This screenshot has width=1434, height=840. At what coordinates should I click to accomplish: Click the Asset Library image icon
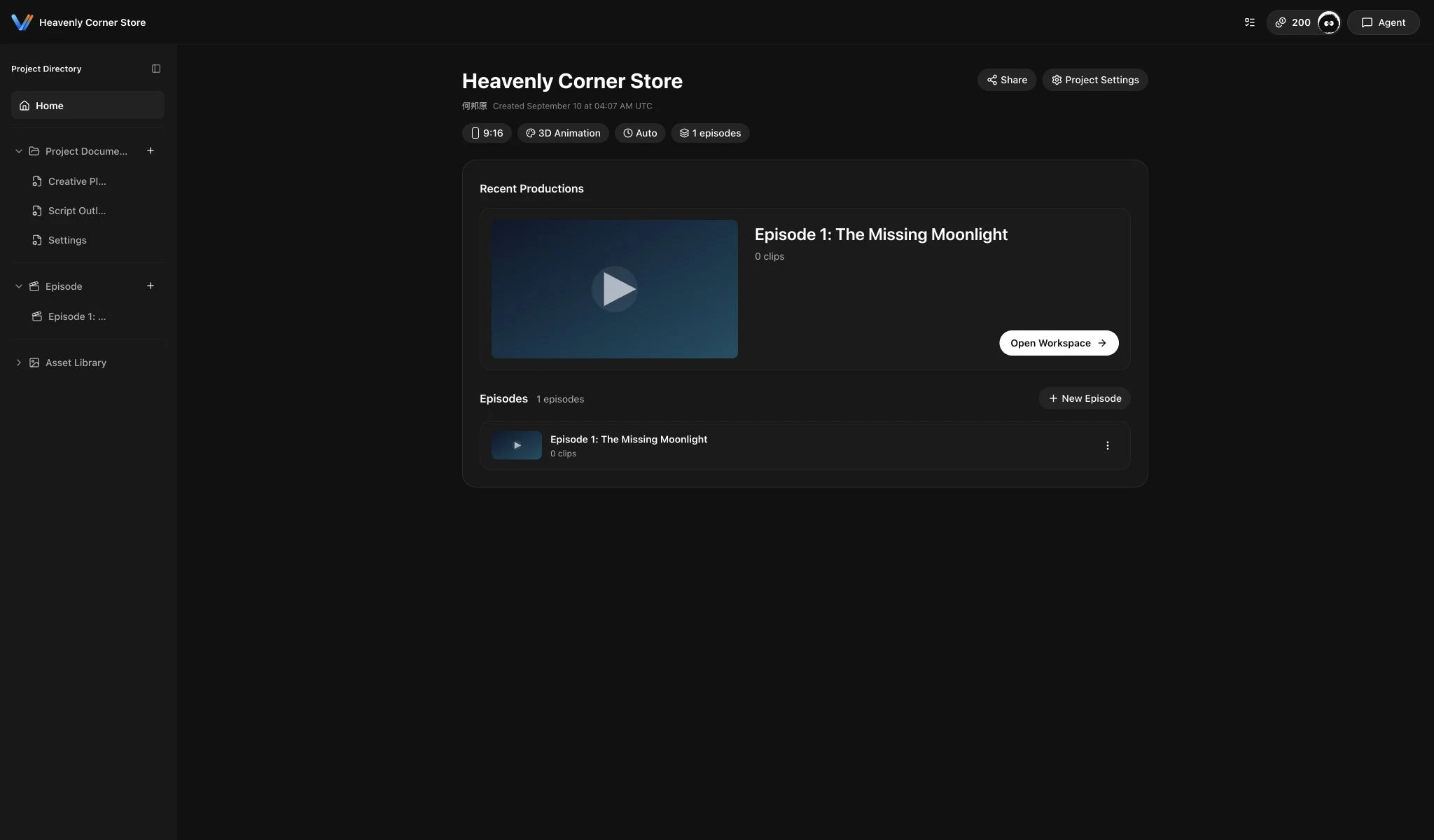click(x=34, y=363)
